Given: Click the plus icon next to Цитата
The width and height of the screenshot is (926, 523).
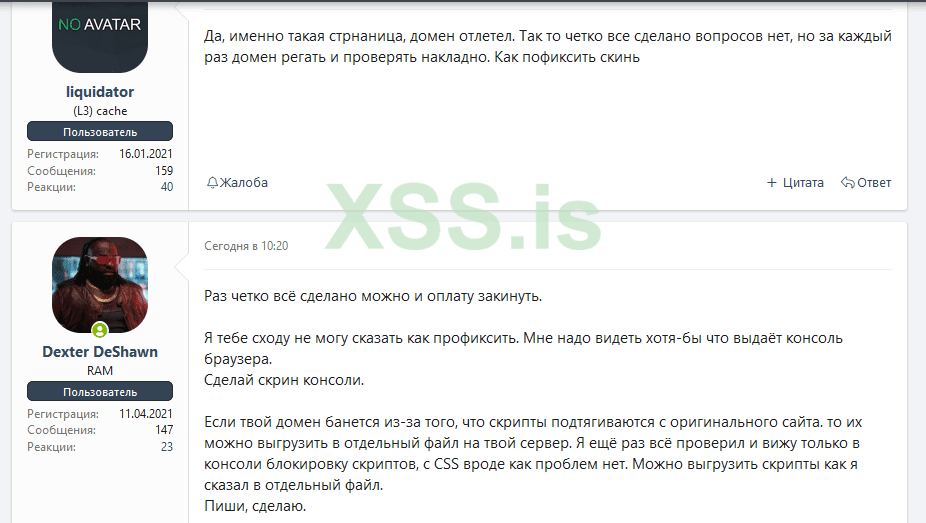Looking at the screenshot, I should (x=771, y=183).
